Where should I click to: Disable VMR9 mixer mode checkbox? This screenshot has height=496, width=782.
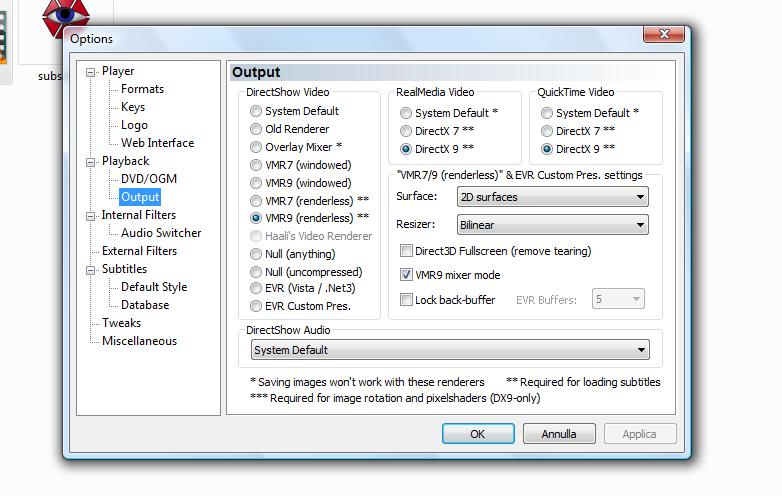coord(407,275)
